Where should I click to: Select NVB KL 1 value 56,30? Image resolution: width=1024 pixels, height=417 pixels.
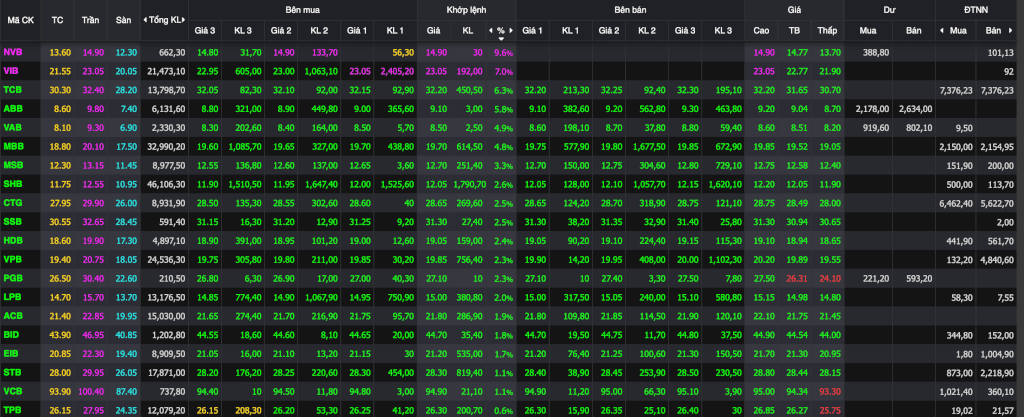(403, 52)
